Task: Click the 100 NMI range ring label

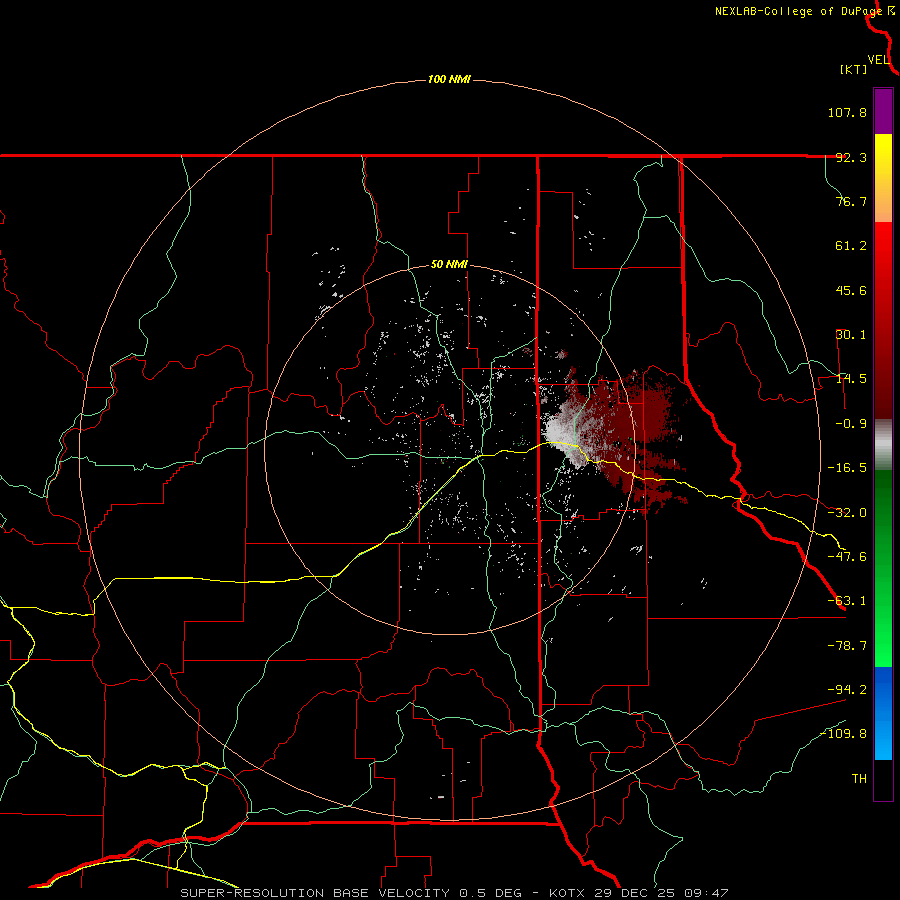Action: (449, 79)
